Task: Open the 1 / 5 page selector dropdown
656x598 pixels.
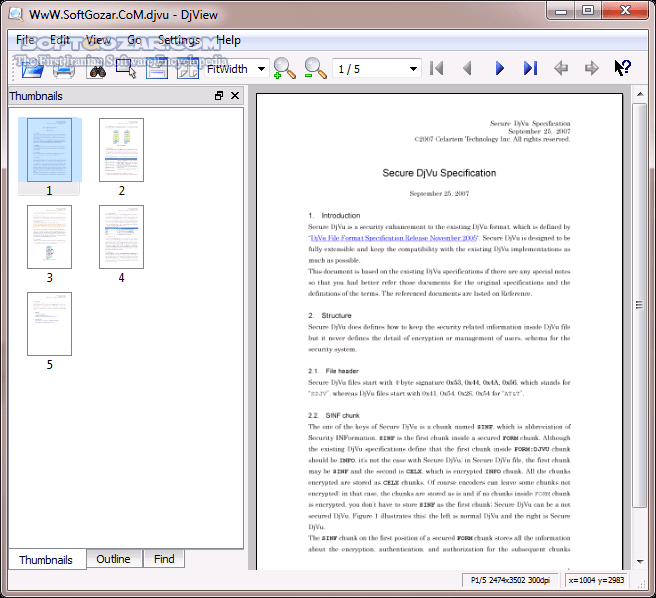Action: pos(377,69)
